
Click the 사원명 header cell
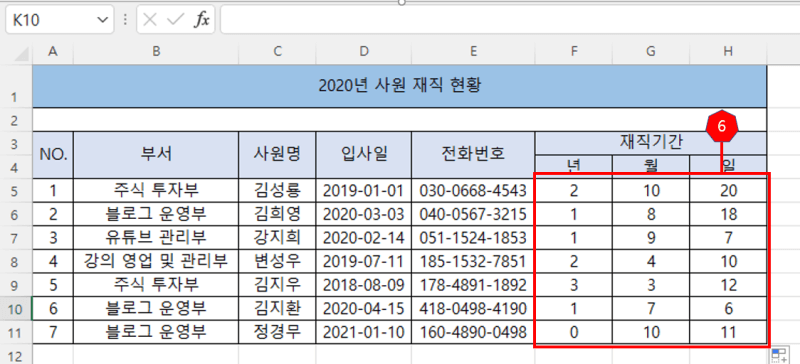[x=277, y=155]
